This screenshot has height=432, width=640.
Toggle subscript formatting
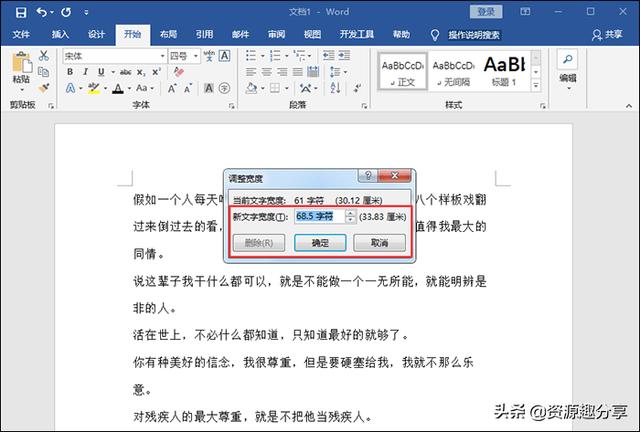(x=141, y=73)
